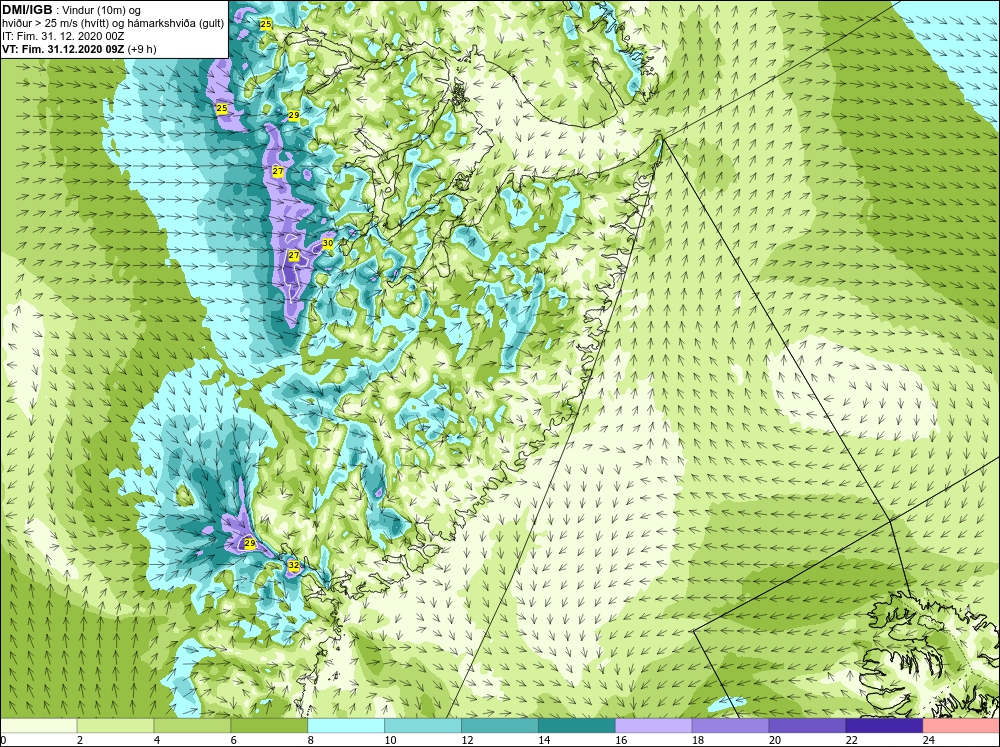Viewport: 1000px width, 747px height.
Task: Pick the pale yellow 0–2 m/s legend swatch
Action: click(x=38, y=725)
